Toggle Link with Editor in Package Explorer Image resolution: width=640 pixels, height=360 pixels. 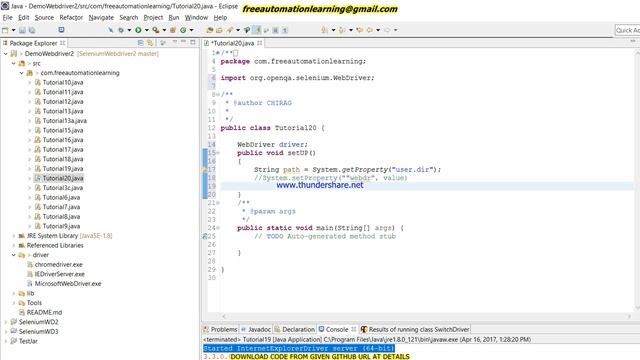click(150, 43)
